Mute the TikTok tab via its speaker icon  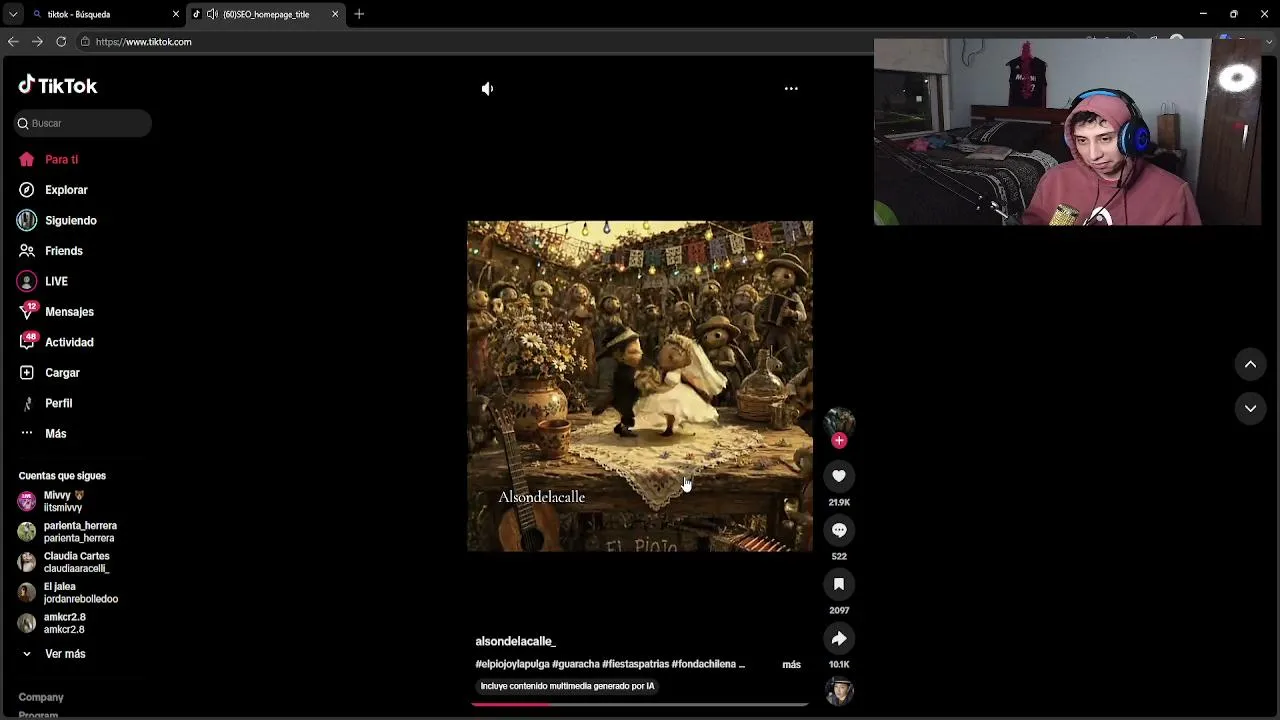coord(212,14)
